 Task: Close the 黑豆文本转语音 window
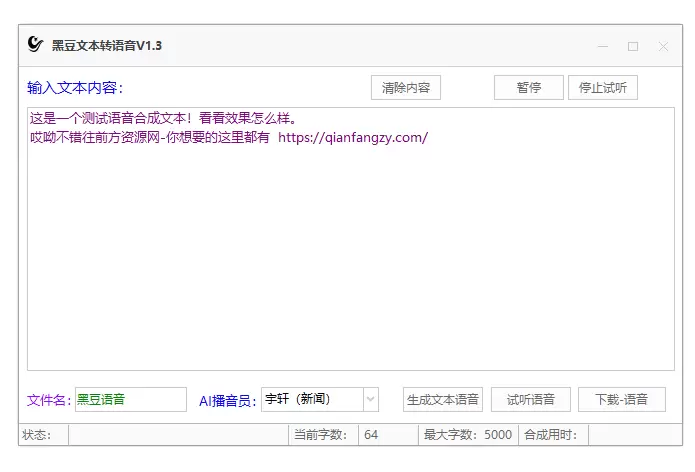tap(663, 46)
